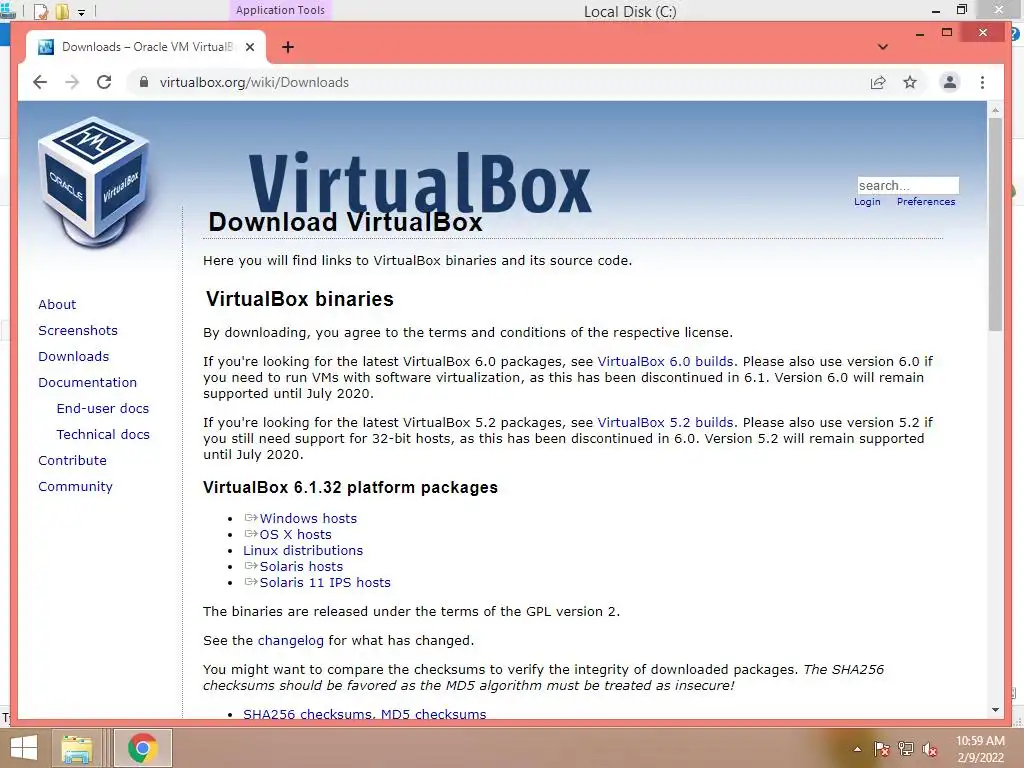Open Screenshots in the sidebar
This screenshot has width=1024, height=768.
78,330
